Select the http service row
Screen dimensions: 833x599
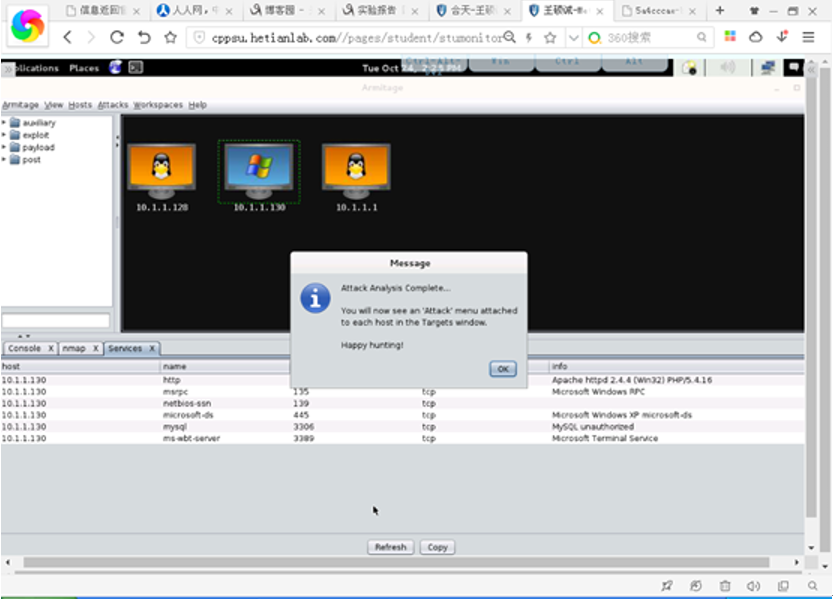(402, 380)
